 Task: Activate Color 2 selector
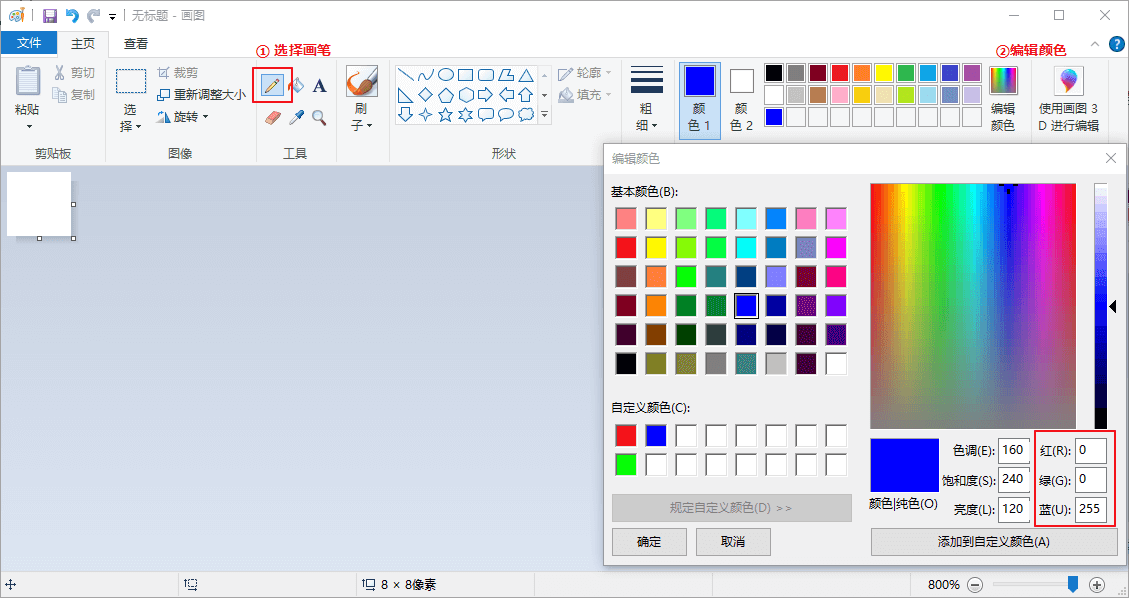pyautogui.click(x=741, y=100)
